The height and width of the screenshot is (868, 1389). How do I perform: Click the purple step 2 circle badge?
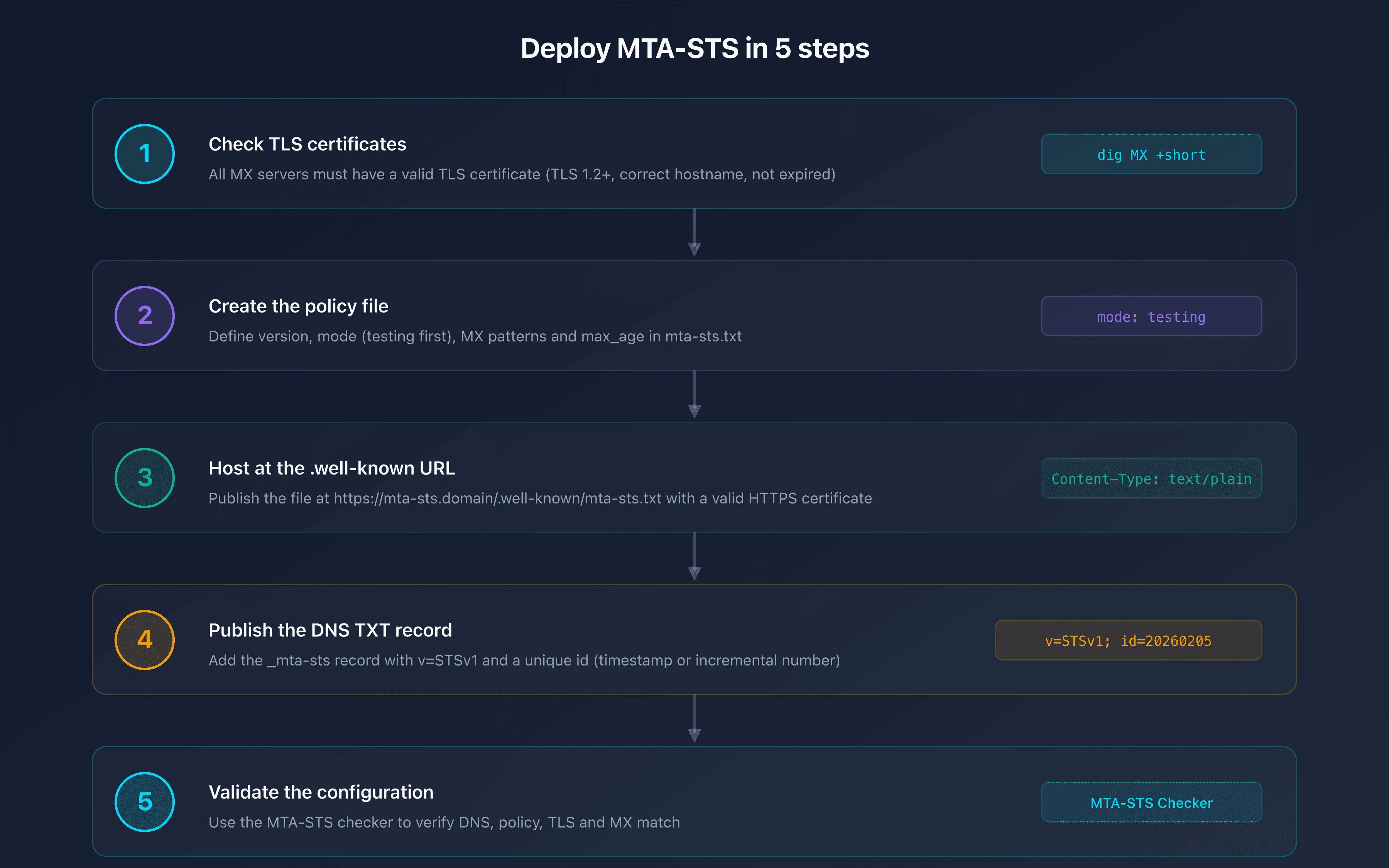point(144,316)
